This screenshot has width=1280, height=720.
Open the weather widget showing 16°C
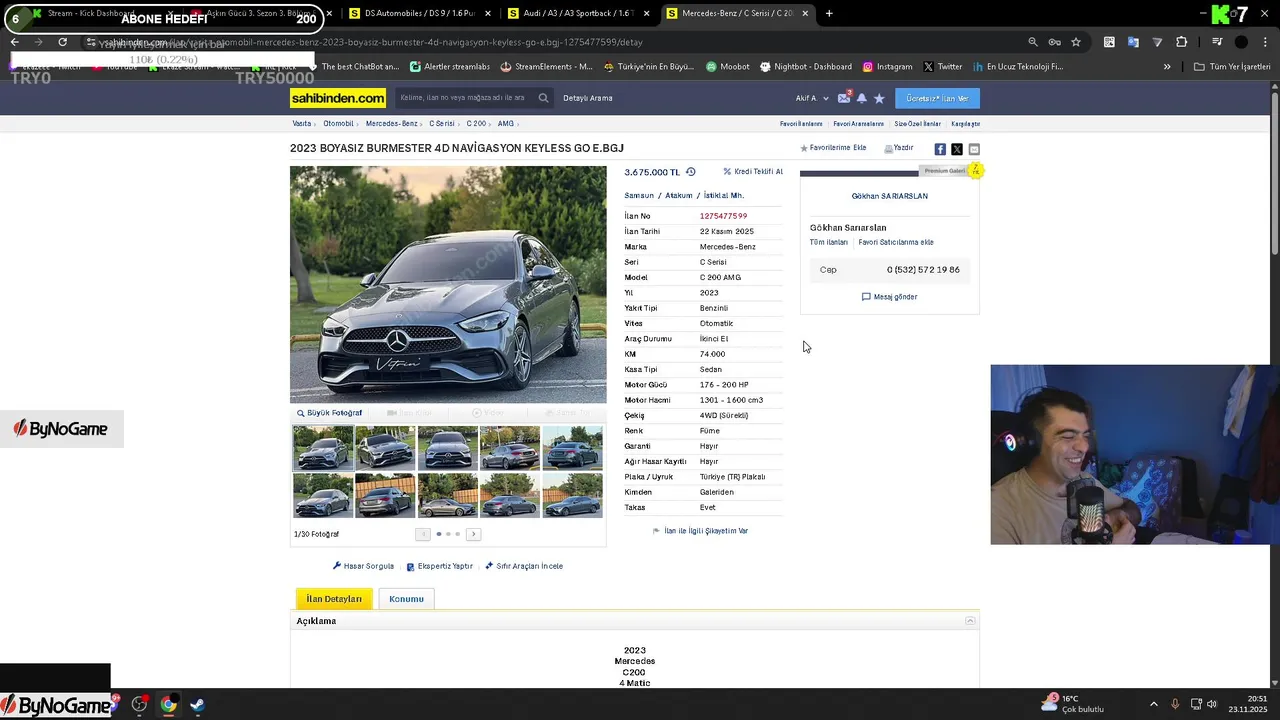[1073, 704]
